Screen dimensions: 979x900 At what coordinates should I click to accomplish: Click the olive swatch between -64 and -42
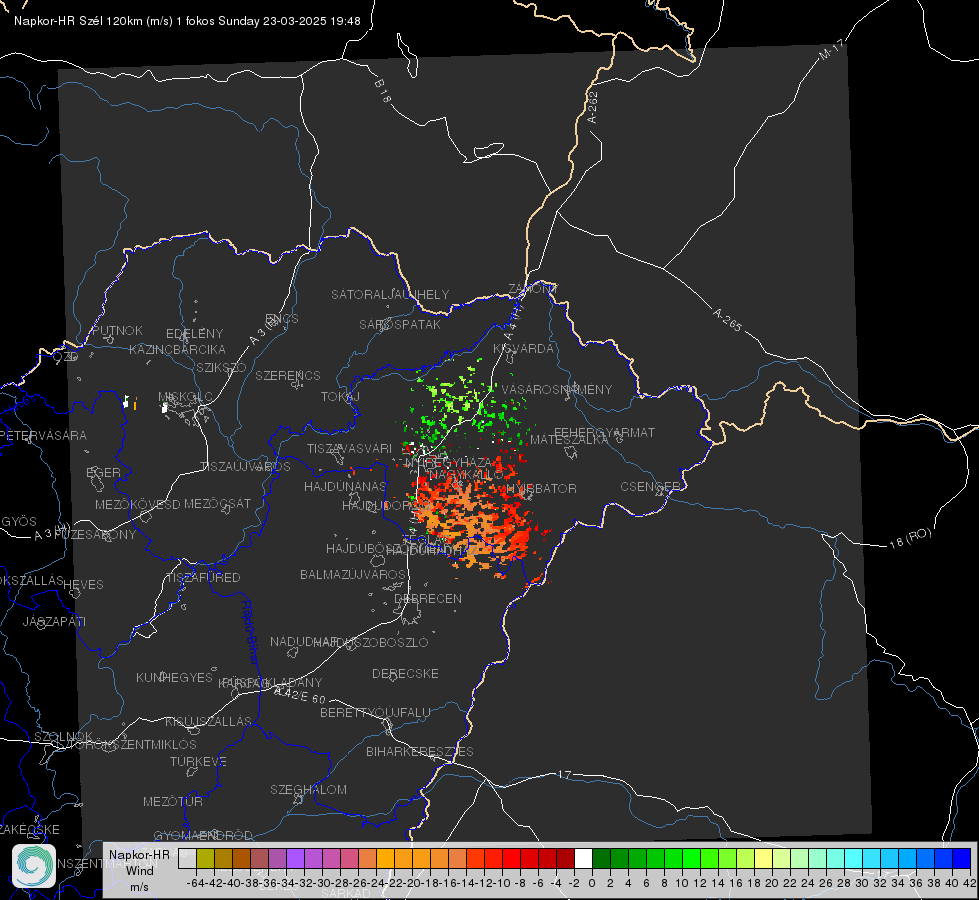(205, 858)
